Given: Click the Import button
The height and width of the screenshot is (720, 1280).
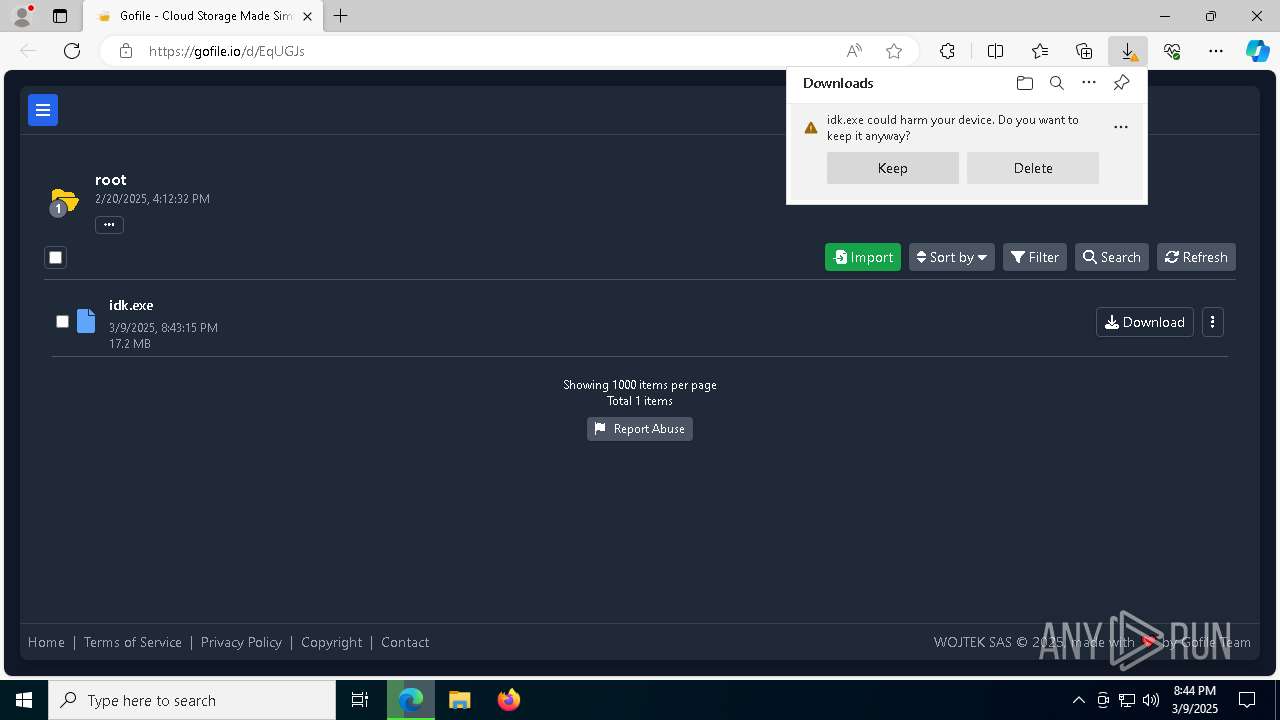Looking at the screenshot, I should click(x=863, y=257).
